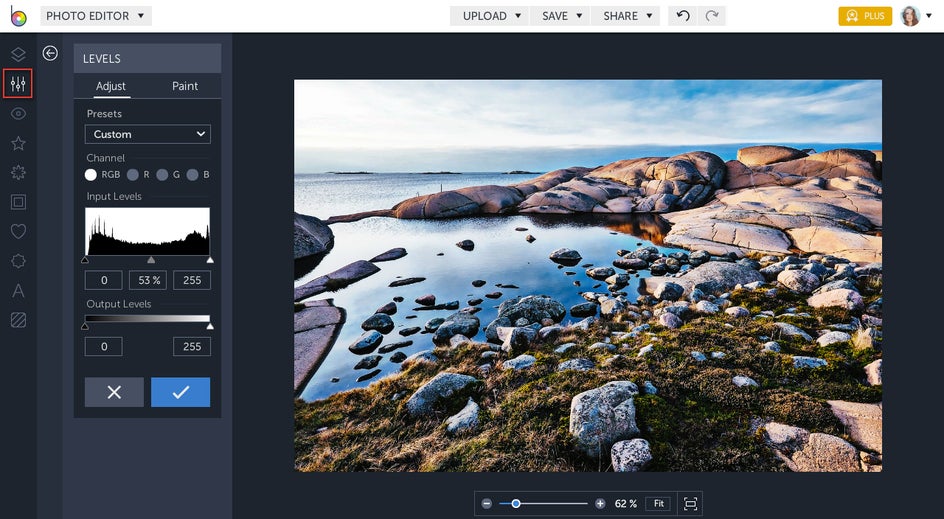Select the Text tool letter A icon
Screen dimensions: 944x519
coord(18,291)
